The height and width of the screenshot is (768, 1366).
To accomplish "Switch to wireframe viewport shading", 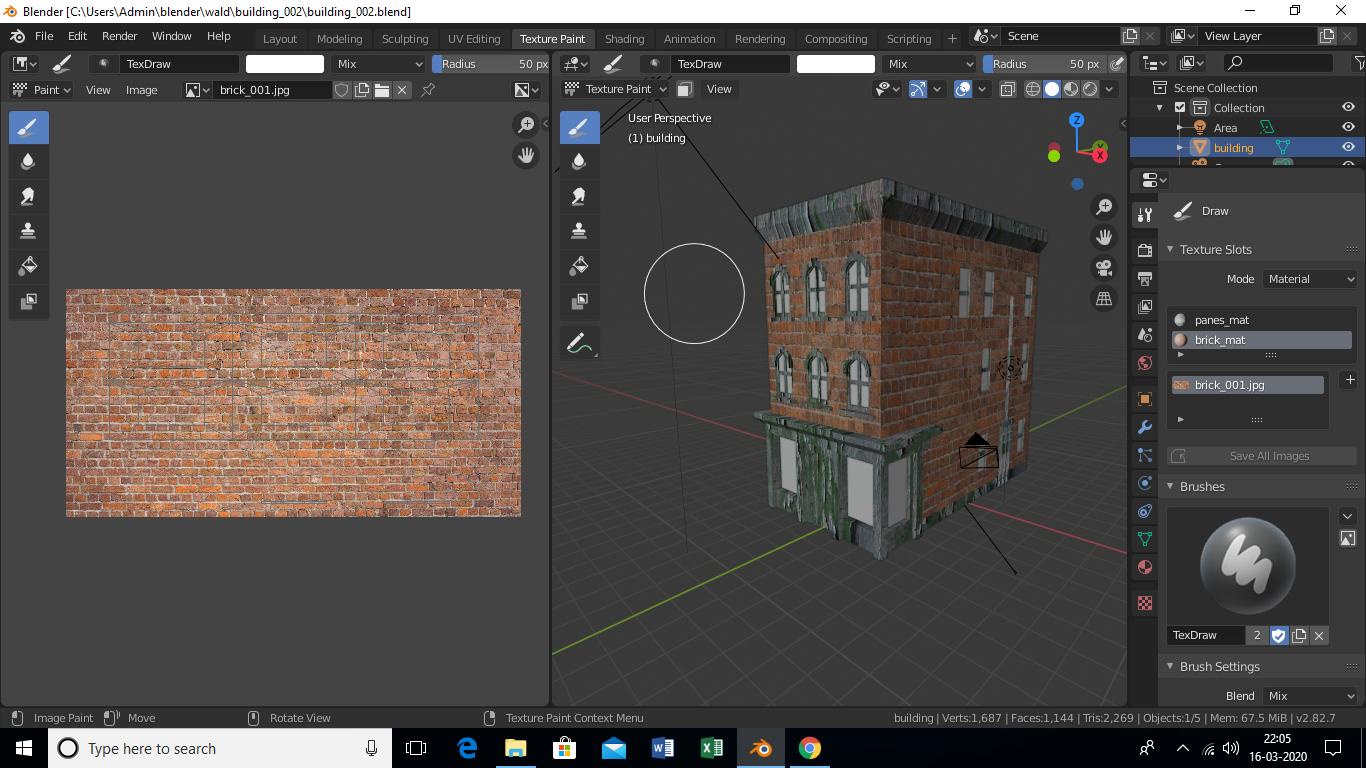I will 1033,89.
